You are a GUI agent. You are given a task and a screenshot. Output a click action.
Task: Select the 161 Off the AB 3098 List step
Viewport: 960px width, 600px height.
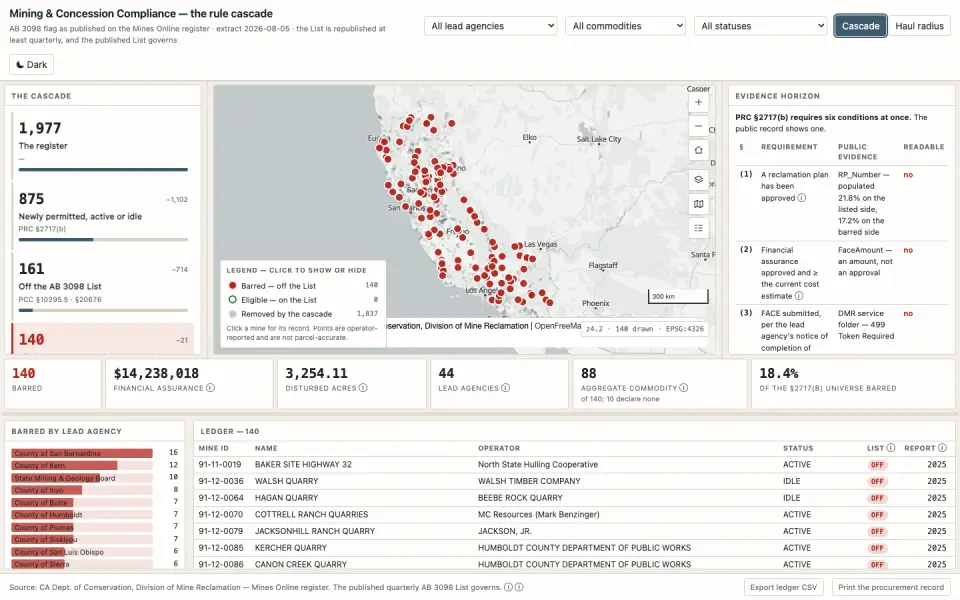pos(103,285)
